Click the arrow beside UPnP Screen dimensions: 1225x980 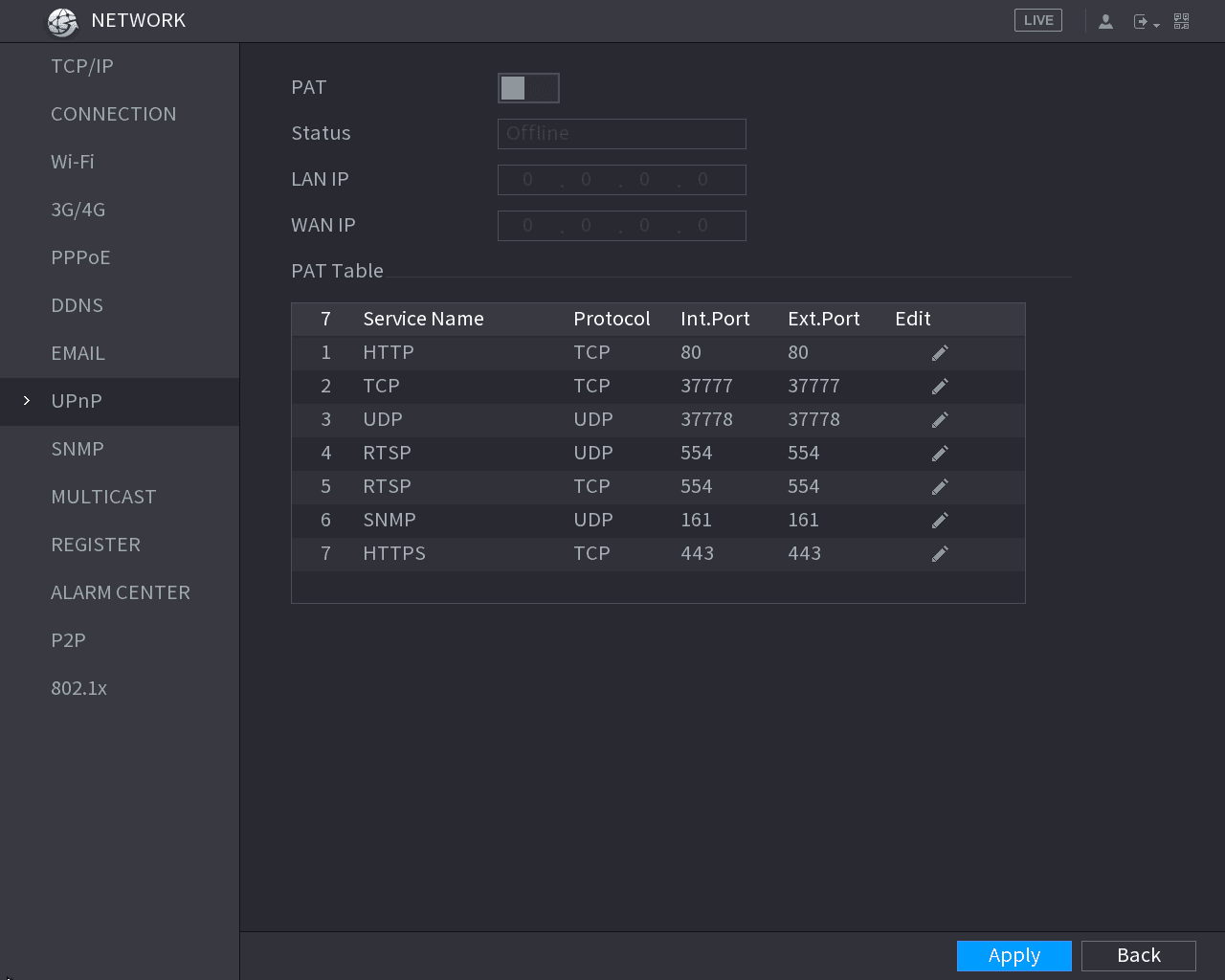27,401
